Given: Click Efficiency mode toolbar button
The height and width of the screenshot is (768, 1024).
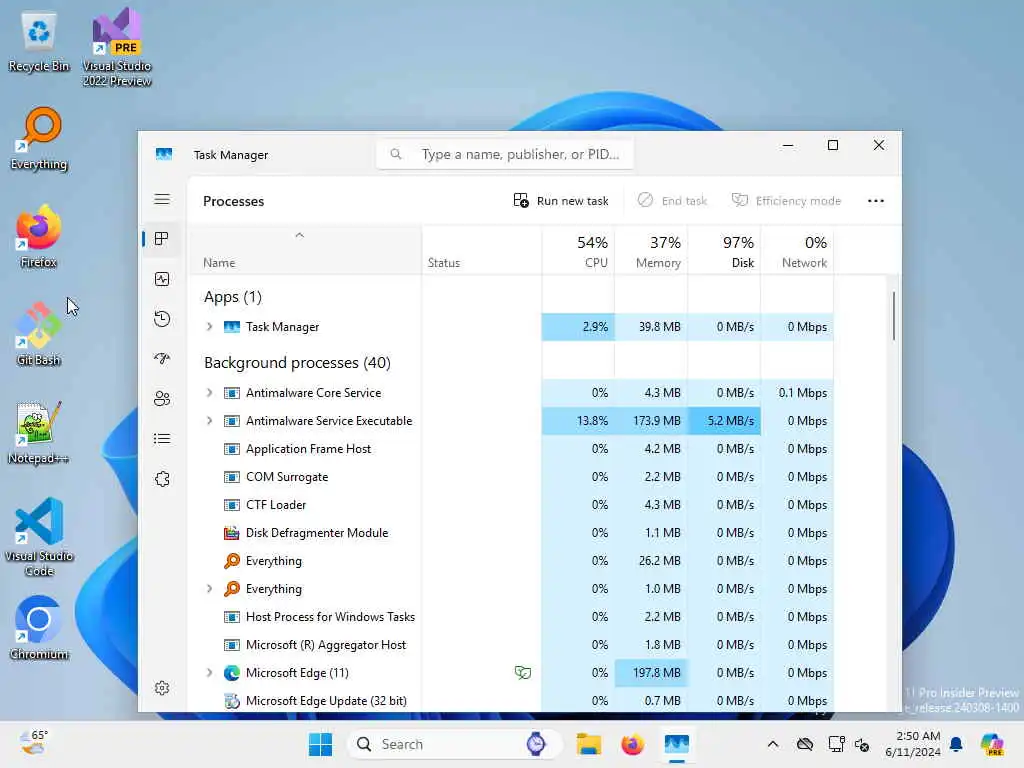Looking at the screenshot, I should tap(786, 201).
